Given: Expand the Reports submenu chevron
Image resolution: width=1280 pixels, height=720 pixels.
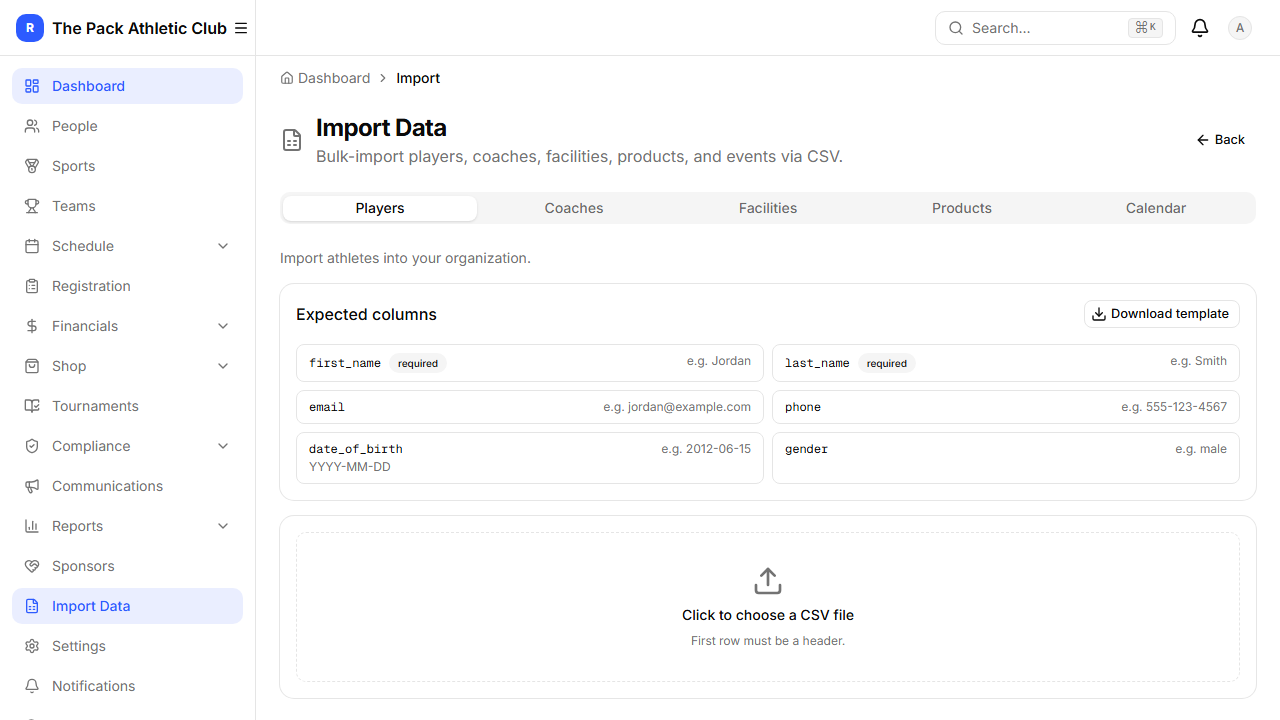Looking at the screenshot, I should [223, 526].
